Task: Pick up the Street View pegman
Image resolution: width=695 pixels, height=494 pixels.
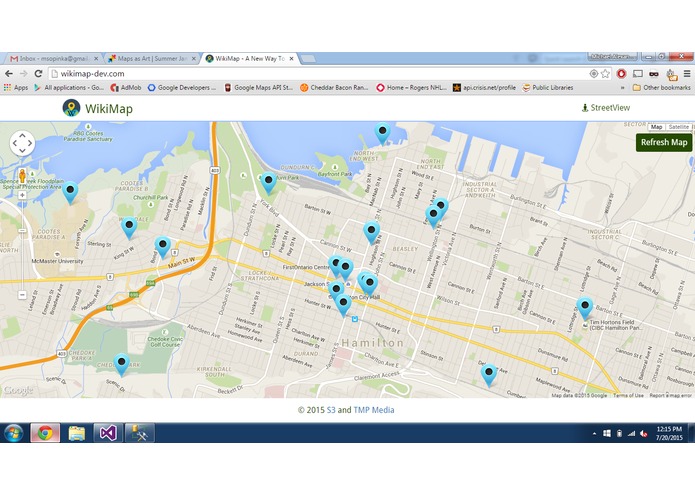Action: [x=22, y=176]
